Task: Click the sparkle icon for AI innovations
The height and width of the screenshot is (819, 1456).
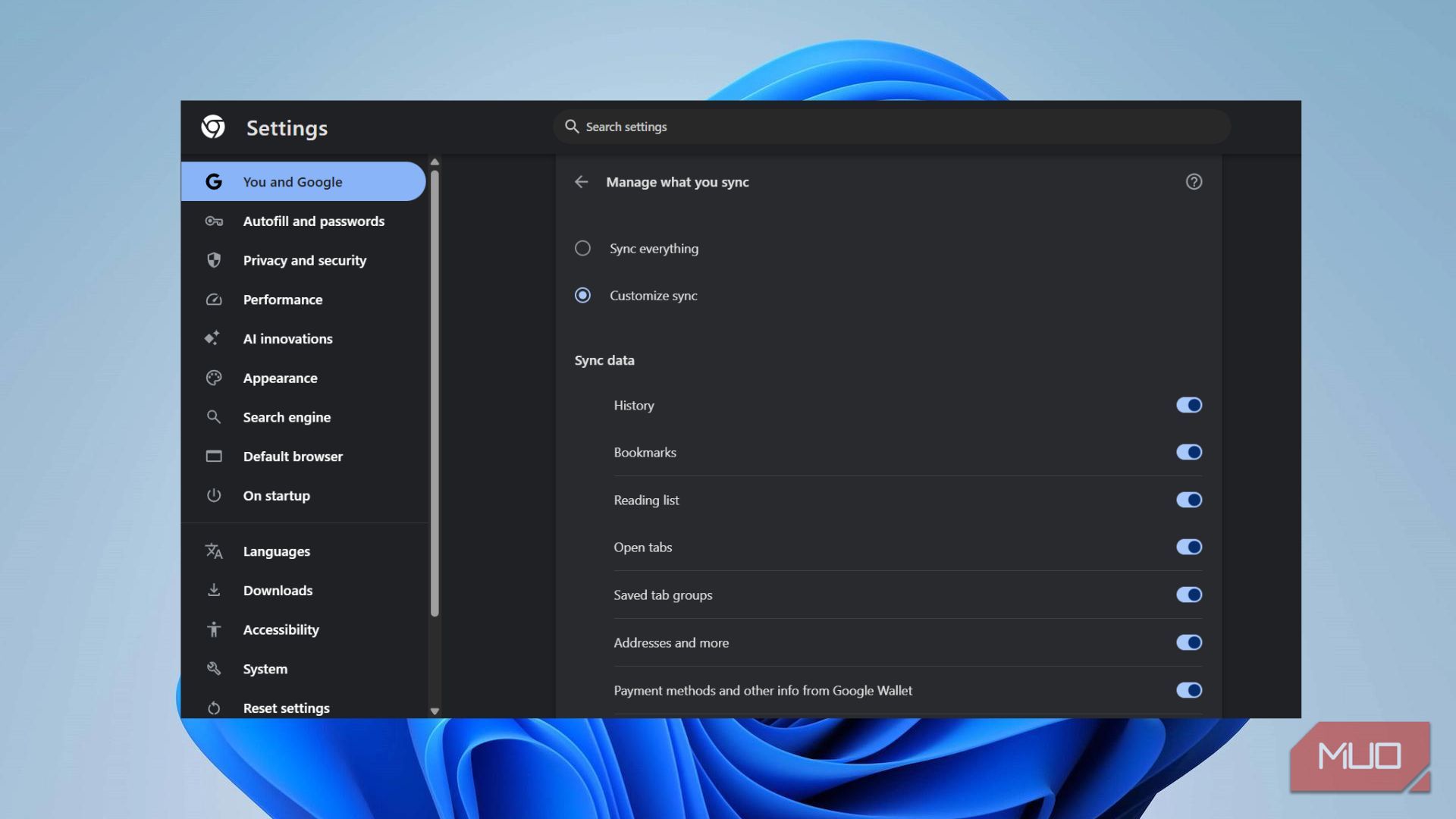Action: tap(212, 338)
